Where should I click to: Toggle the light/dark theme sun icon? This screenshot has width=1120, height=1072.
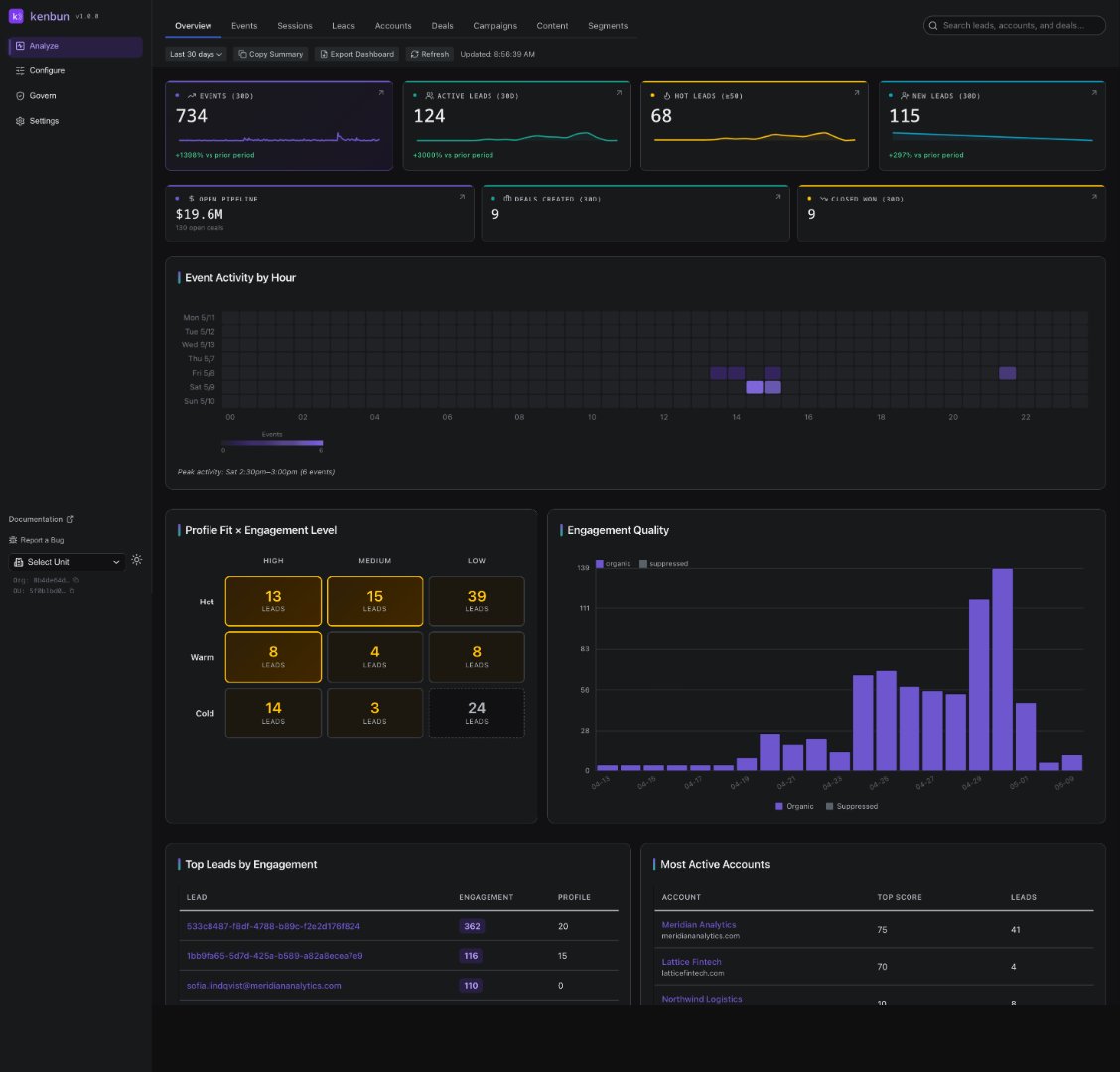(x=136, y=560)
